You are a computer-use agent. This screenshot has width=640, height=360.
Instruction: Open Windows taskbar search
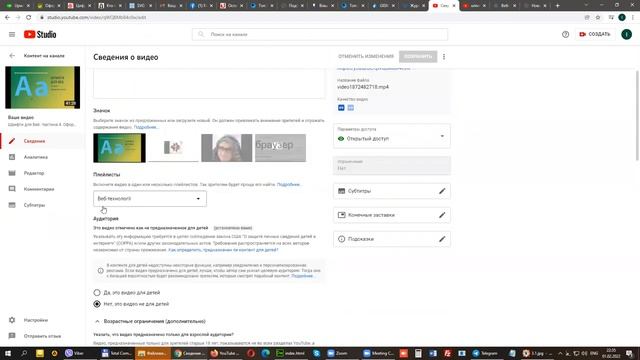[24, 353]
